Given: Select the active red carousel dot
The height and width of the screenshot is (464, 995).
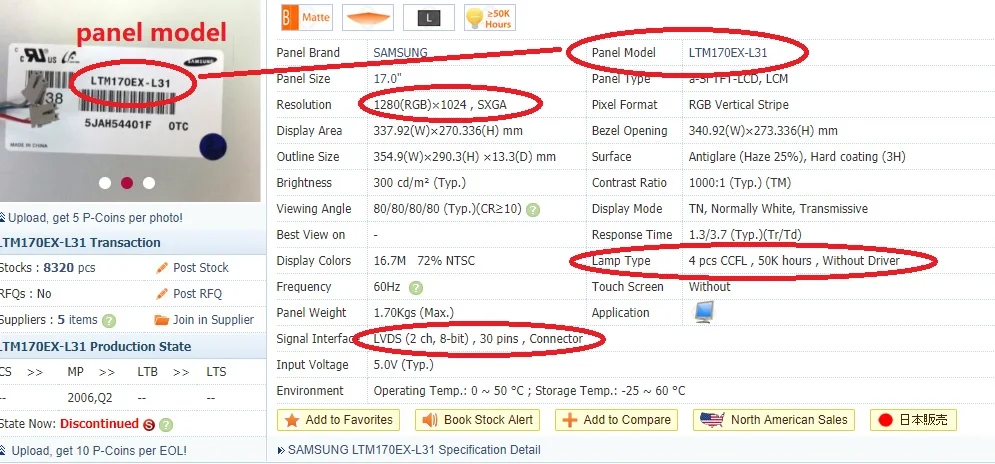Looking at the screenshot, I should (x=127, y=183).
